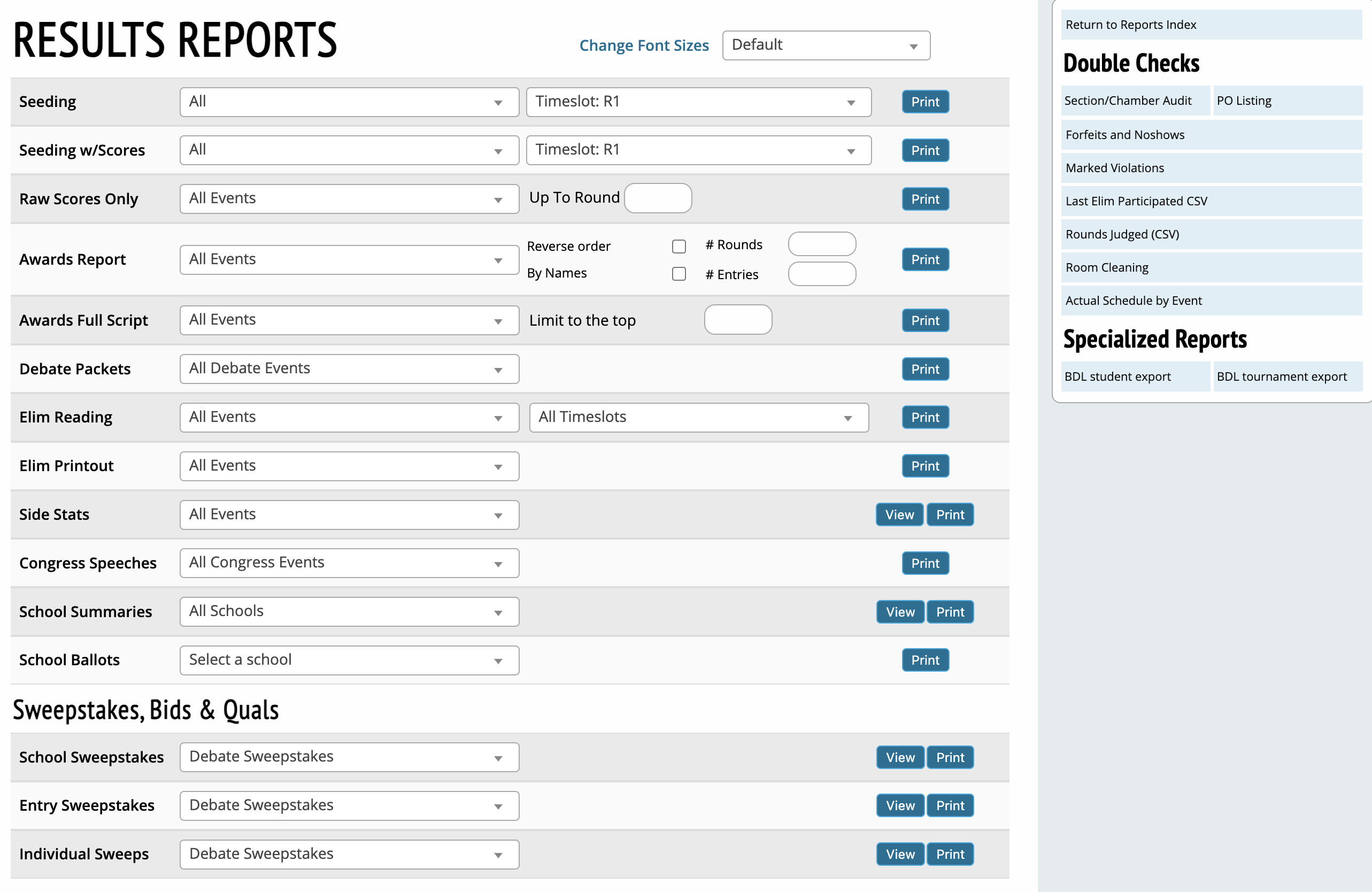
Task: Expand the School Ballots school selector
Action: tap(349, 659)
